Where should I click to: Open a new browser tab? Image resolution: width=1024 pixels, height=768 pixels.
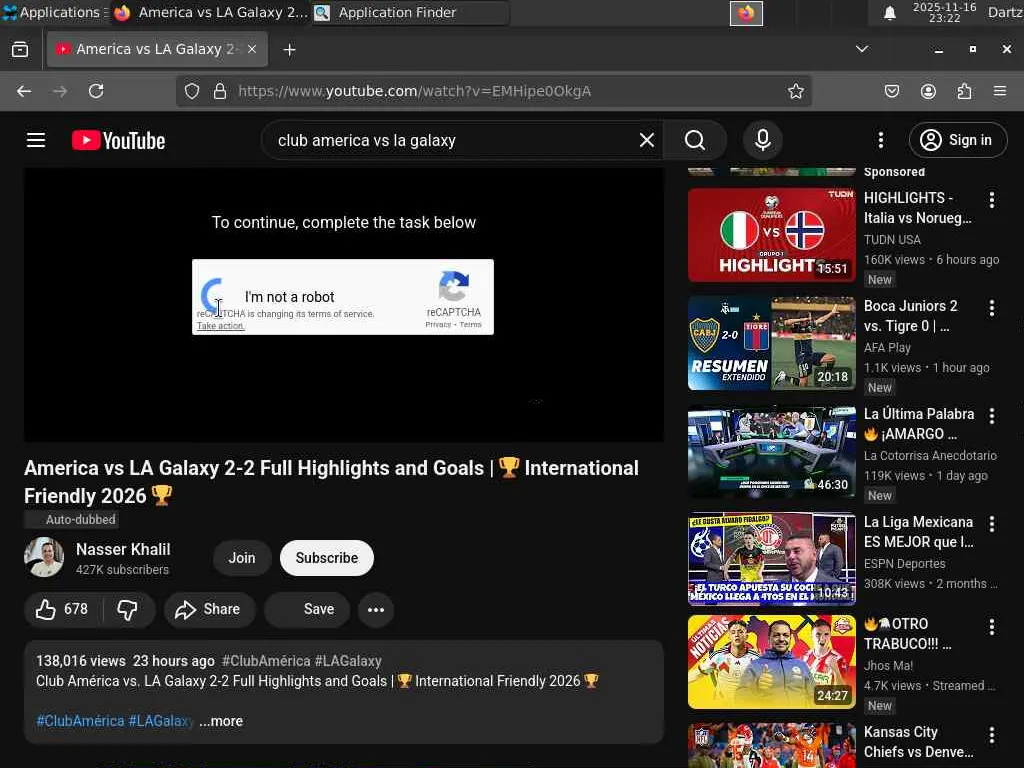click(x=289, y=50)
